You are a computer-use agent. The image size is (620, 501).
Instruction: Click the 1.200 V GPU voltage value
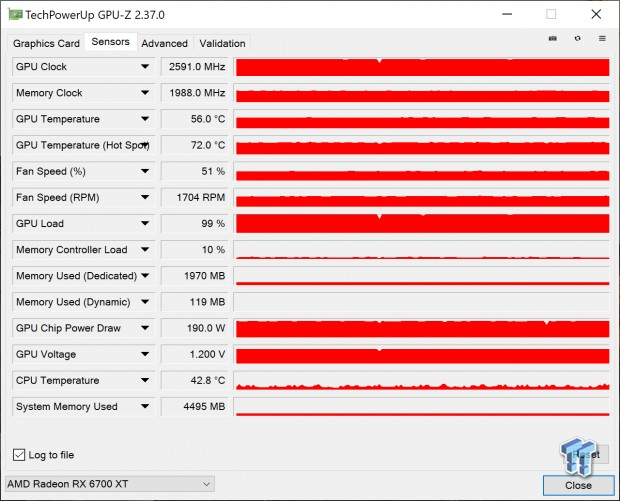pos(195,354)
